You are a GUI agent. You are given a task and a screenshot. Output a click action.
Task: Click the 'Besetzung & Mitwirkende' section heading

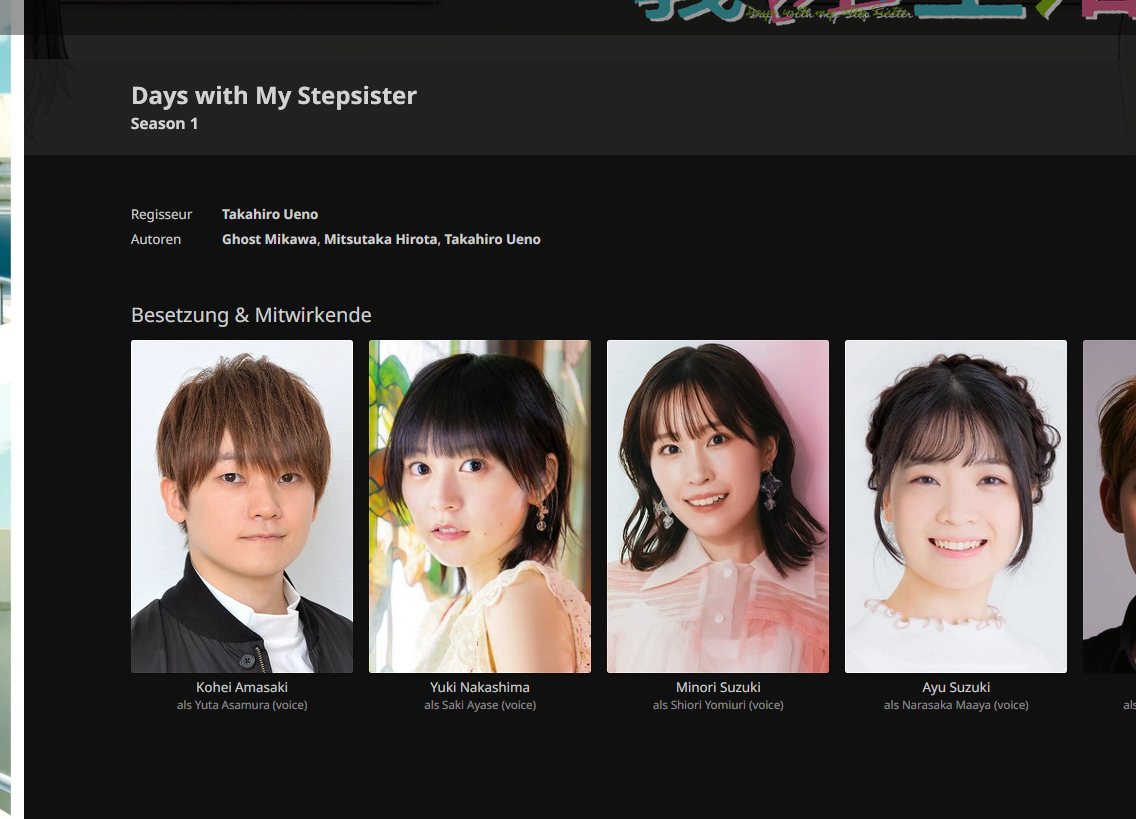pyautogui.click(x=251, y=315)
